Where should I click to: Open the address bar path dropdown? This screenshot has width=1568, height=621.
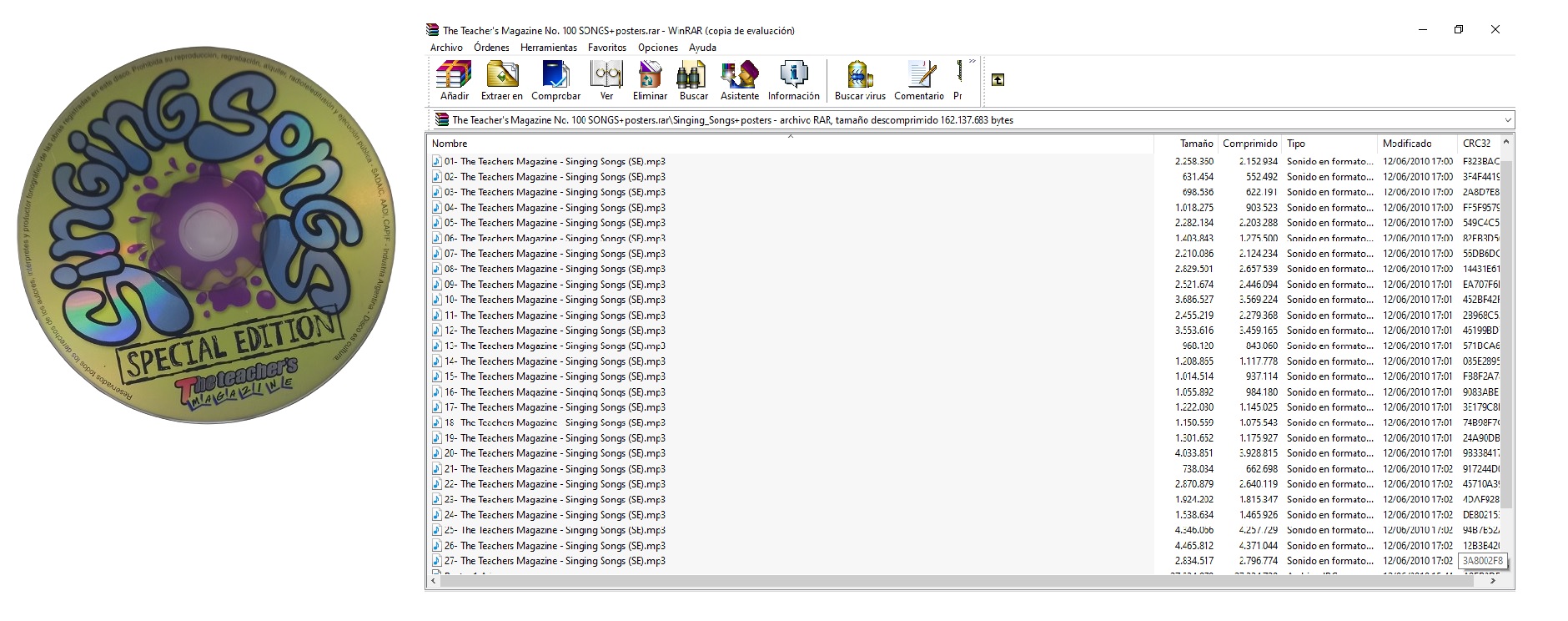[x=1507, y=120]
